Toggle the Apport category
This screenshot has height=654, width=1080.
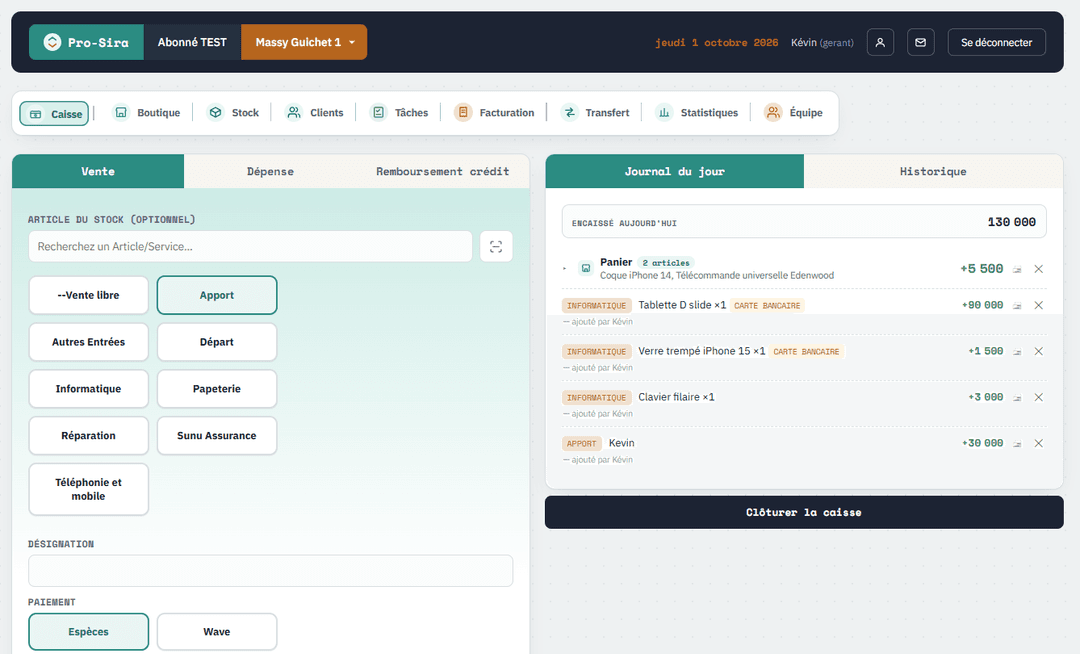click(217, 295)
